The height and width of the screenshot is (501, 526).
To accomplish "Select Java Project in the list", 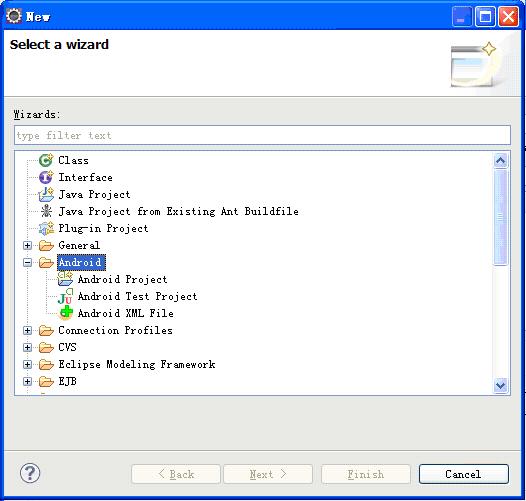I will click(x=94, y=194).
